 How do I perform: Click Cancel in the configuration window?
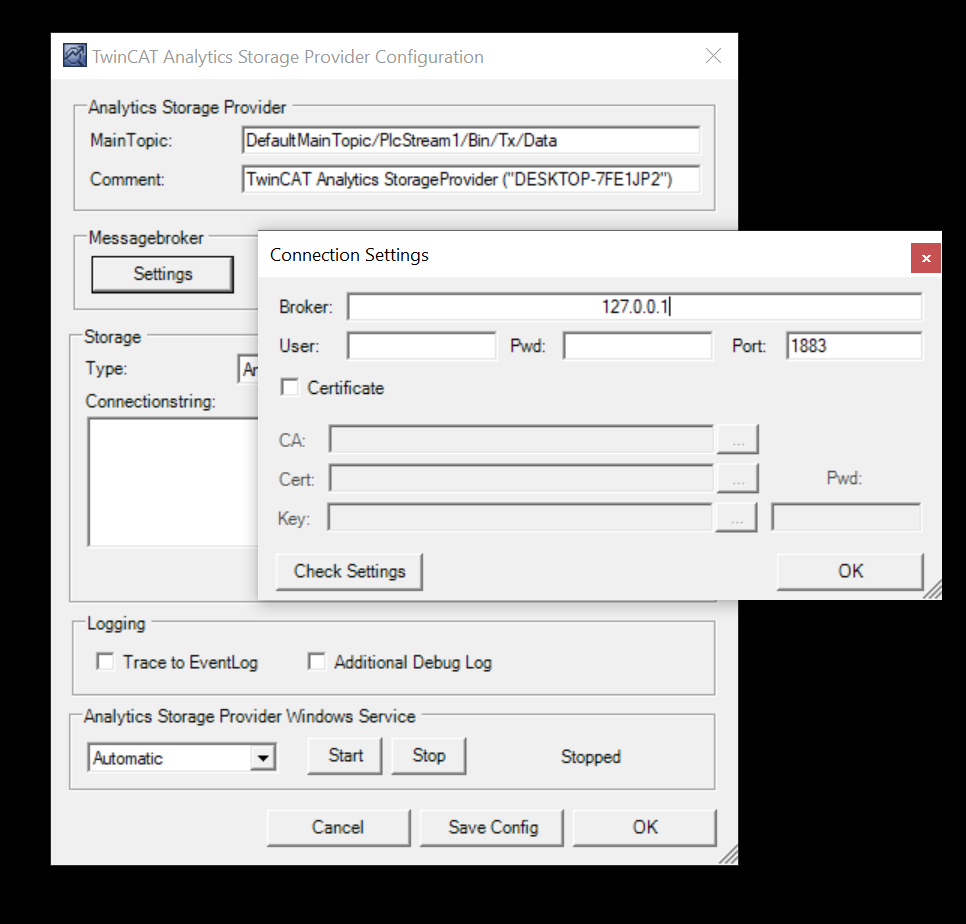338,827
